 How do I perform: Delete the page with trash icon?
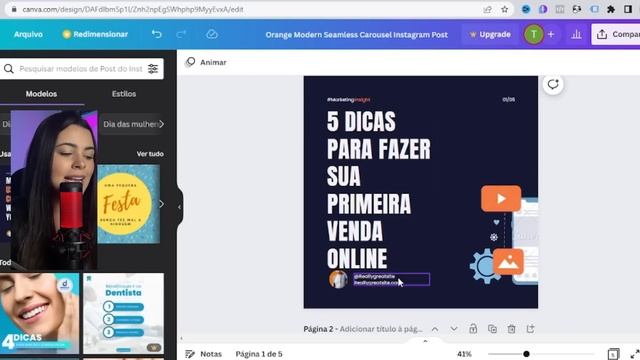[511, 329]
